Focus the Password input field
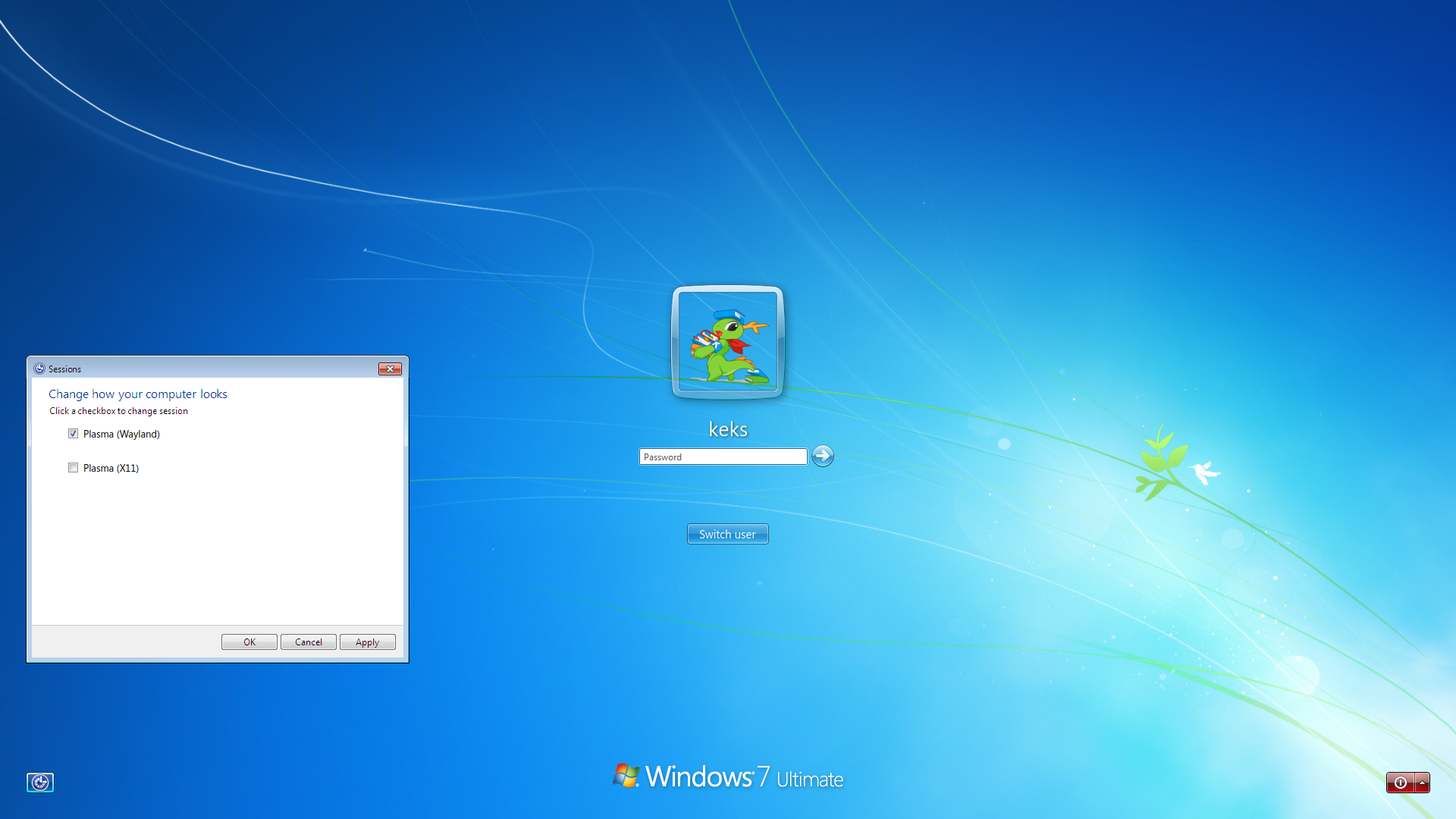 pos(723,457)
